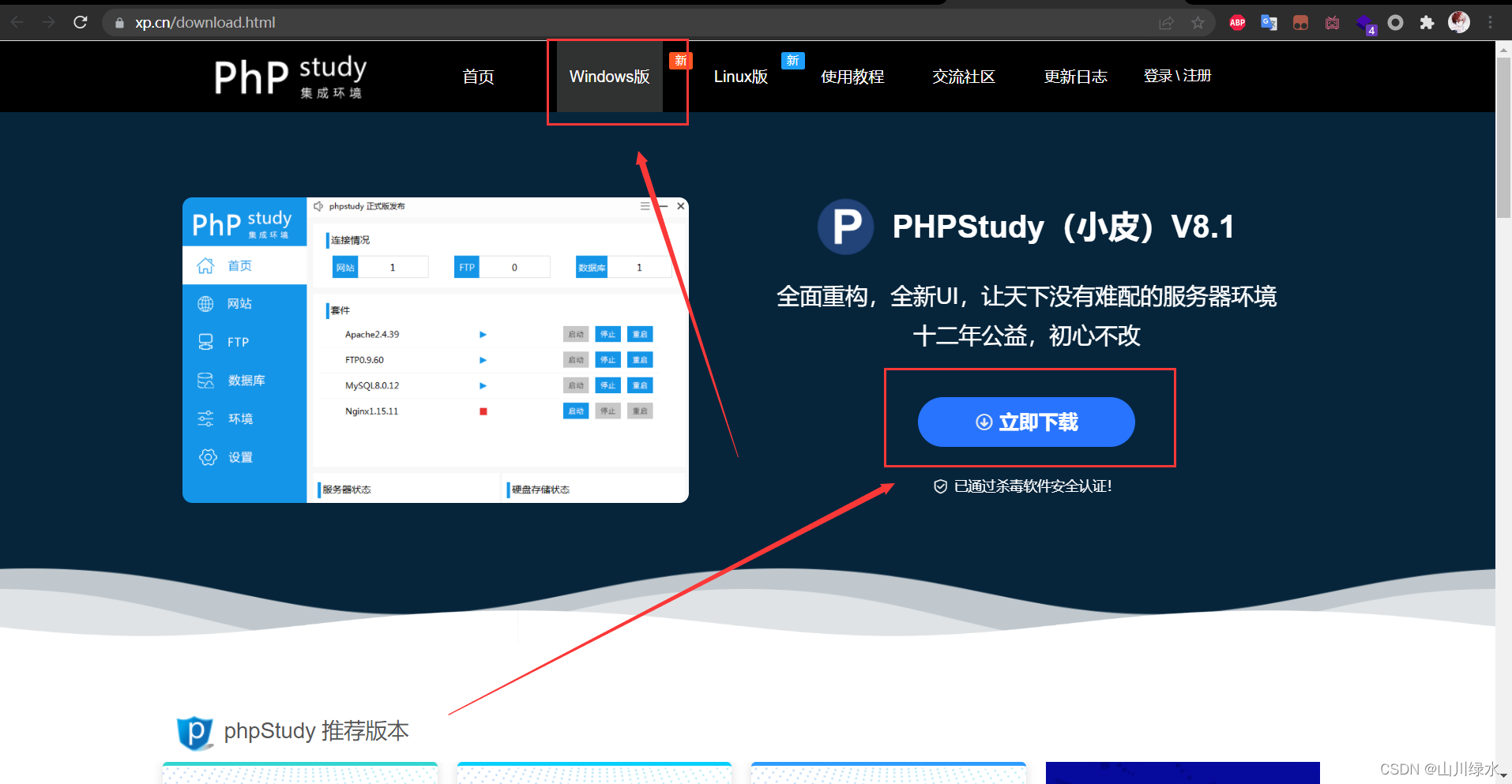
Task: Open the Extensions puzzle-piece menu
Action: point(1427,23)
